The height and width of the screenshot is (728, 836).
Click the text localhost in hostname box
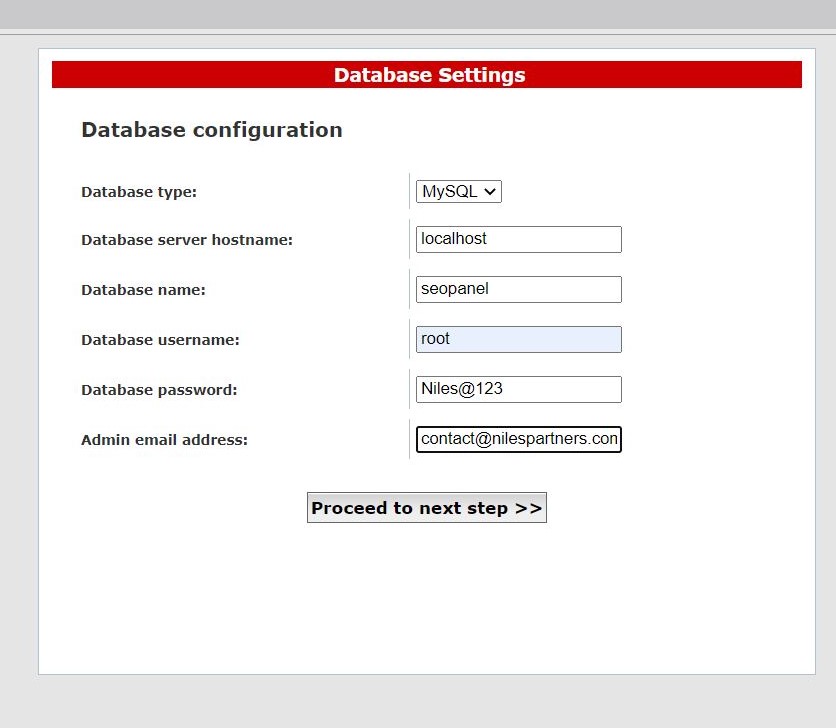[454, 239]
